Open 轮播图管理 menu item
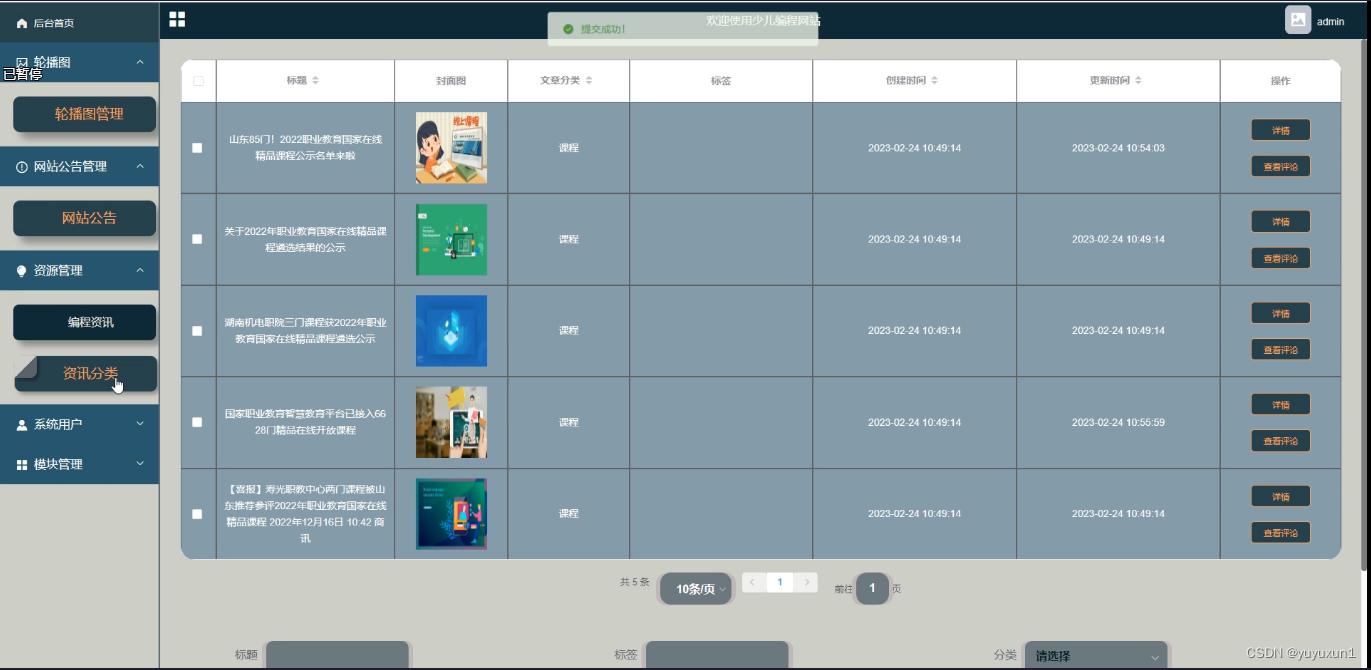The height and width of the screenshot is (670, 1371). (x=84, y=114)
